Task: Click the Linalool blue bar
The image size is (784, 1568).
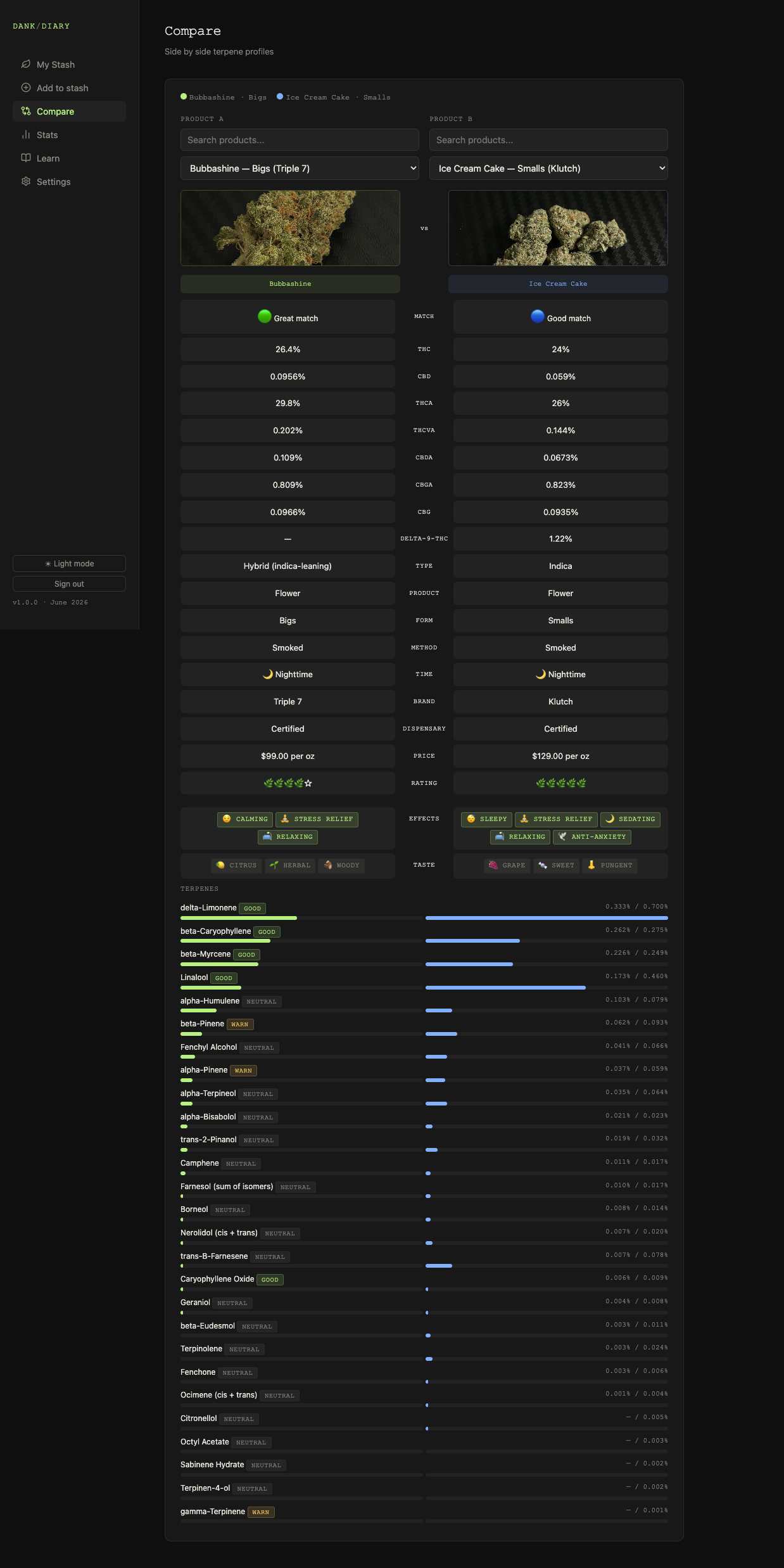Action: click(x=505, y=987)
